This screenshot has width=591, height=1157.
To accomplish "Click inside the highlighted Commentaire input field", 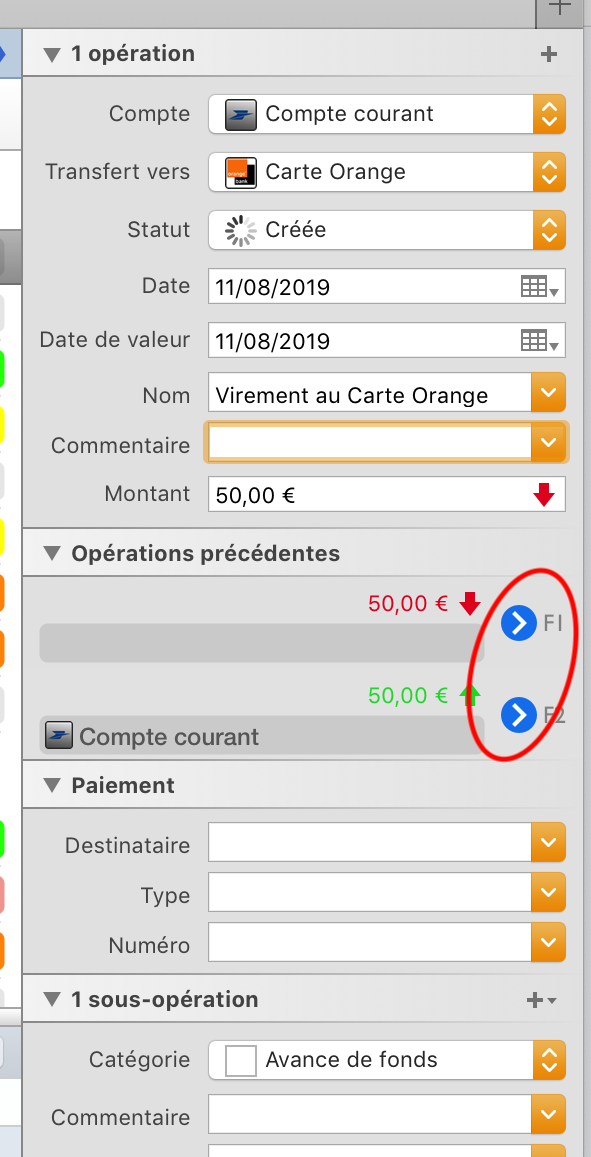I will point(370,442).
